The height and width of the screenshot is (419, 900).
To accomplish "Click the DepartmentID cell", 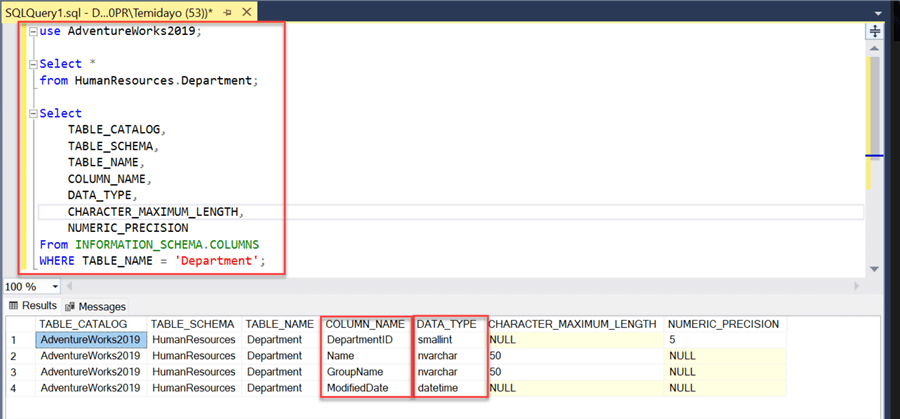I will pyautogui.click(x=366, y=340).
